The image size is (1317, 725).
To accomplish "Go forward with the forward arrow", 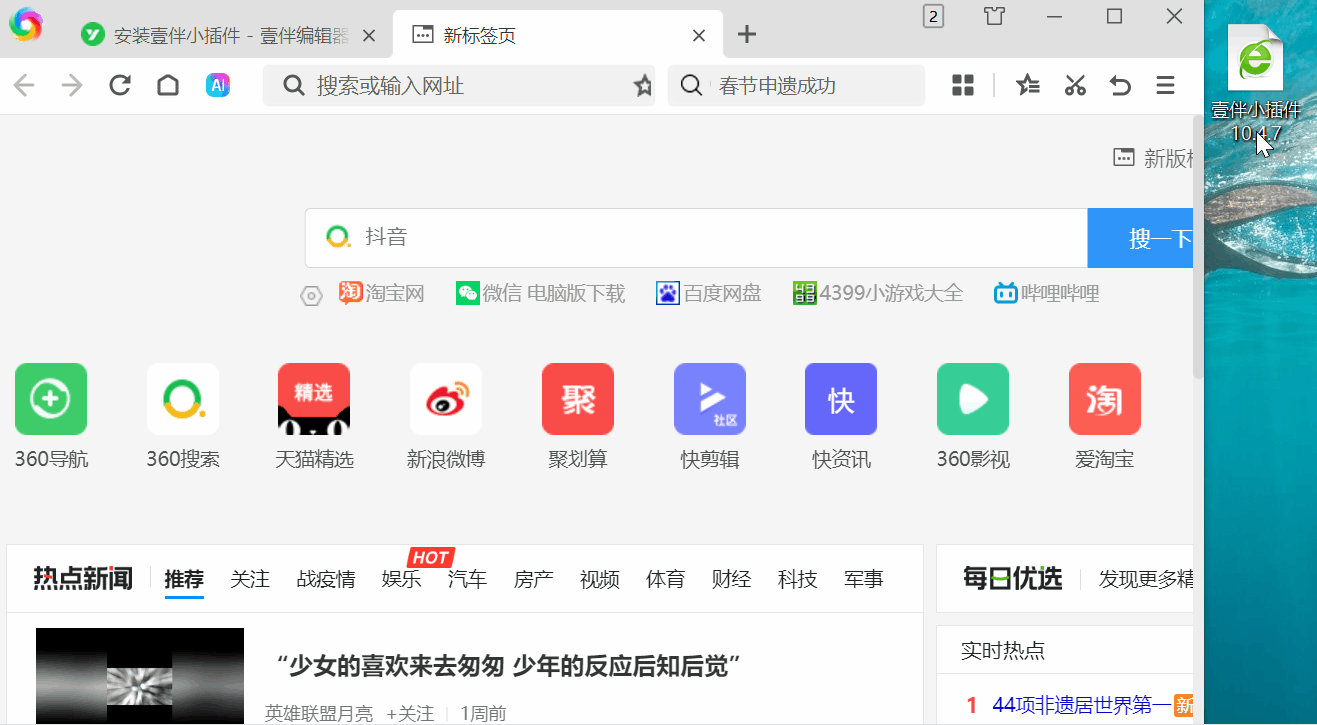I will (72, 85).
